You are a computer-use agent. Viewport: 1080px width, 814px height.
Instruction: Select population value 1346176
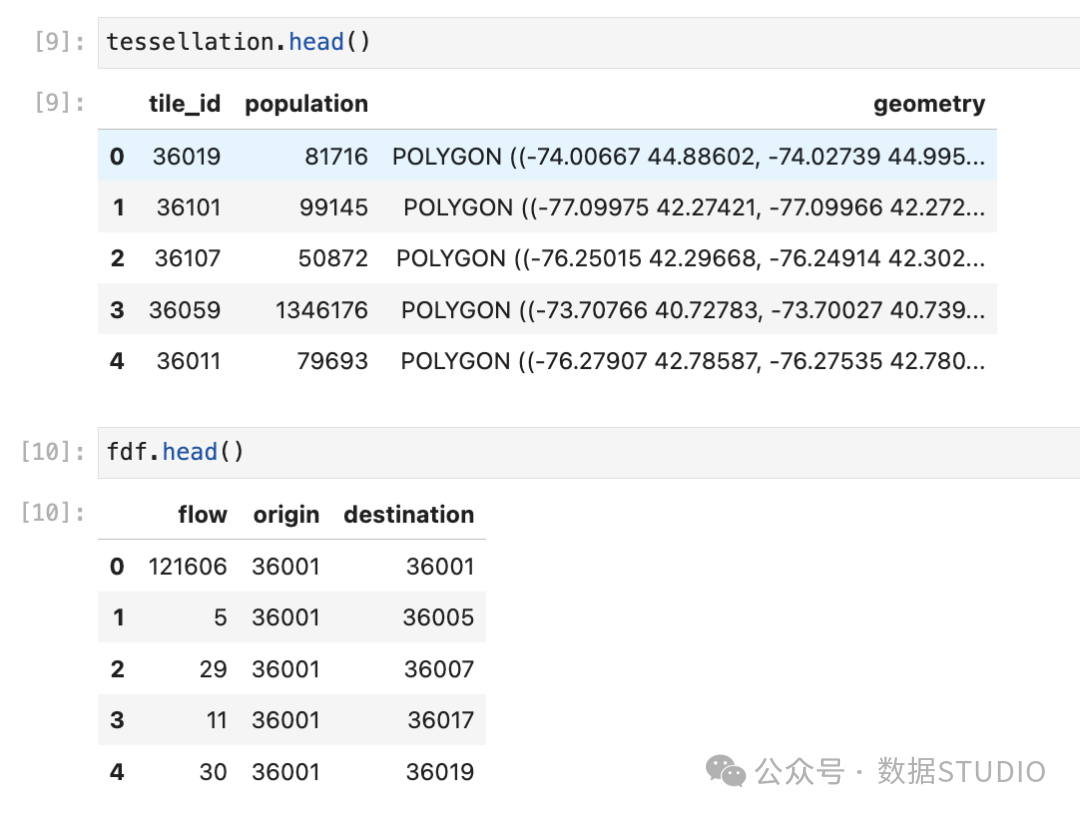(322, 310)
